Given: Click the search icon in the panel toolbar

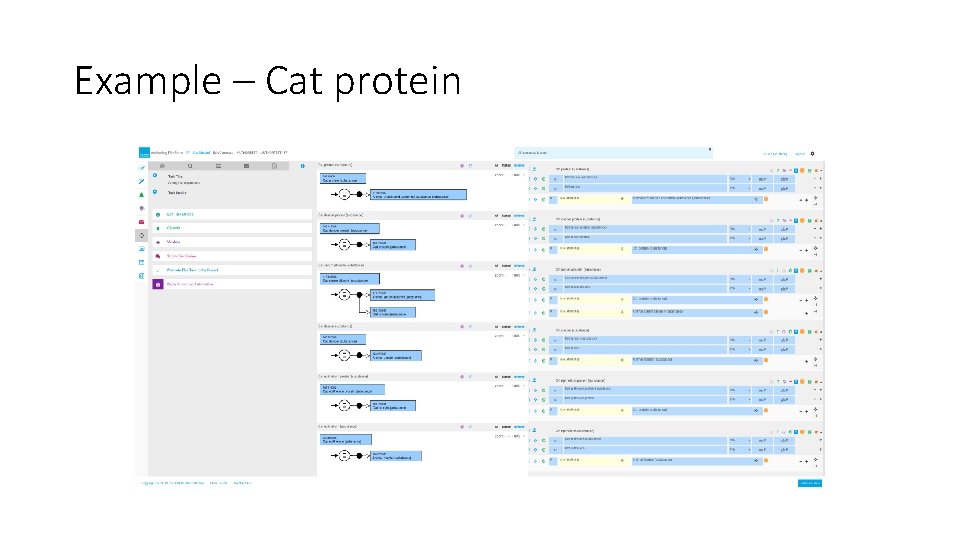Looking at the screenshot, I should [x=189, y=165].
